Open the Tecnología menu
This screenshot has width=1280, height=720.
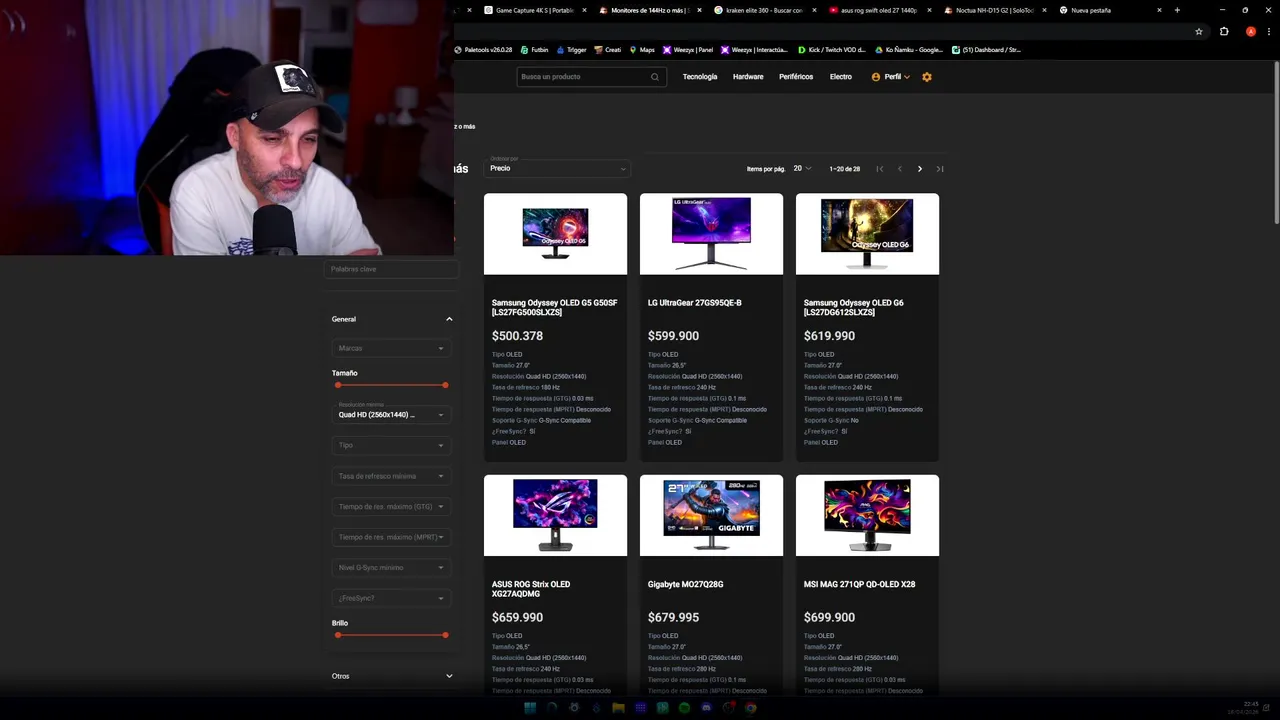[700, 77]
